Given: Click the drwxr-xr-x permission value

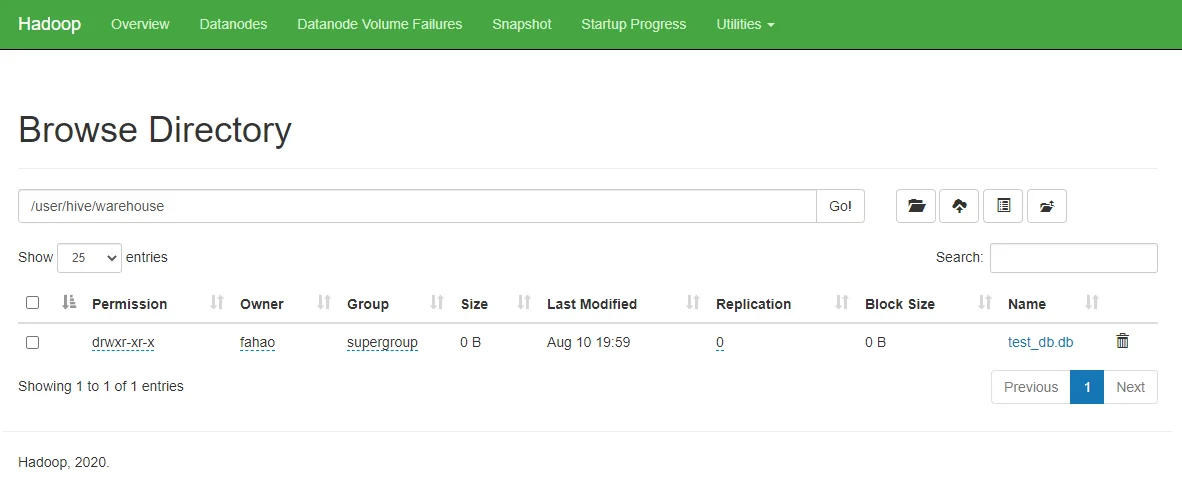Looking at the screenshot, I should 123,342.
